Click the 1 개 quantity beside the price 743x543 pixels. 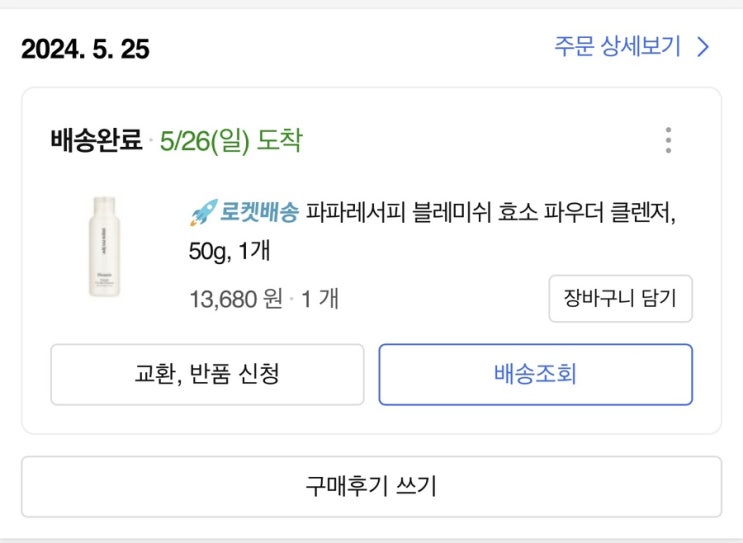pyautogui.click(x=320, y=299)
